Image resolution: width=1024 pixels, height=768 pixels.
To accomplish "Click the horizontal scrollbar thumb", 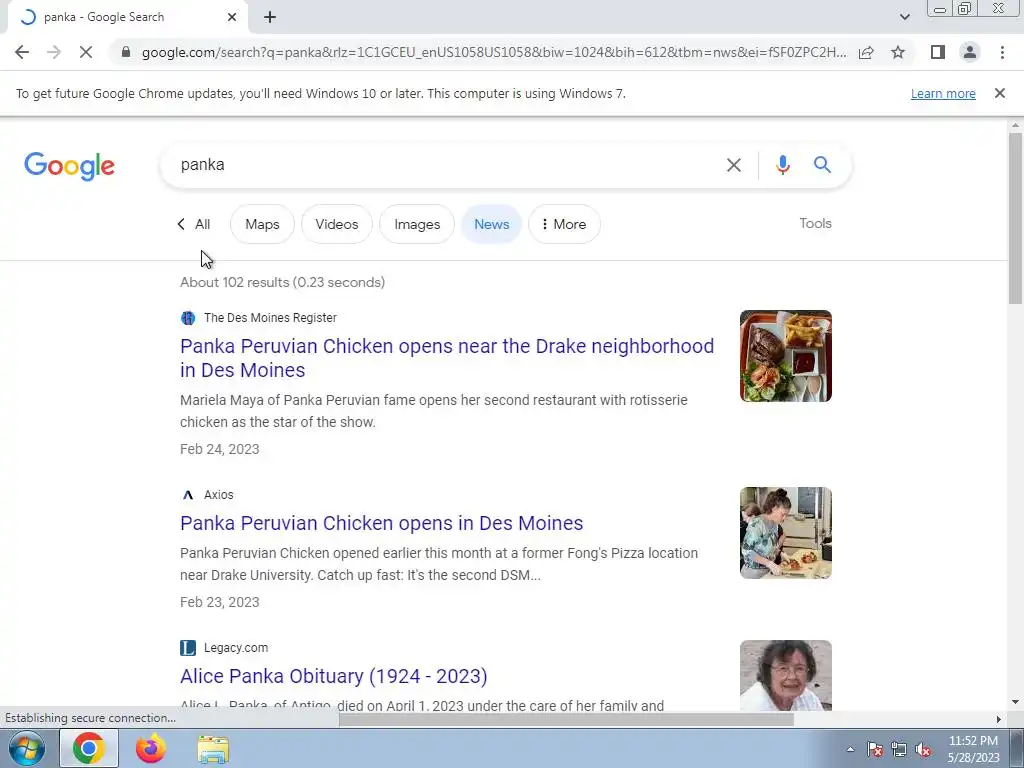I will point(566,720).
